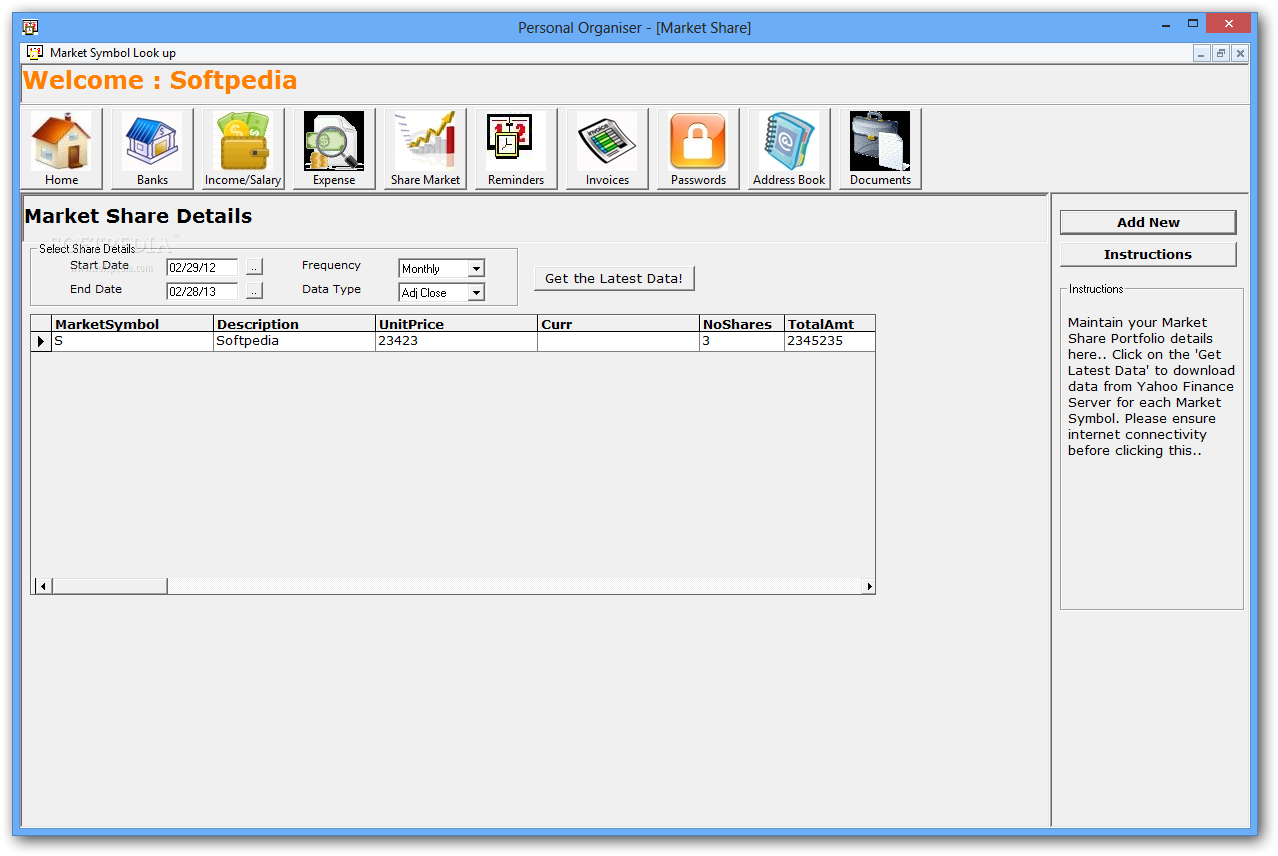Restore the inner Market Share child window
This screenshot has width=1278, height=856.
tap(1221, 54)
